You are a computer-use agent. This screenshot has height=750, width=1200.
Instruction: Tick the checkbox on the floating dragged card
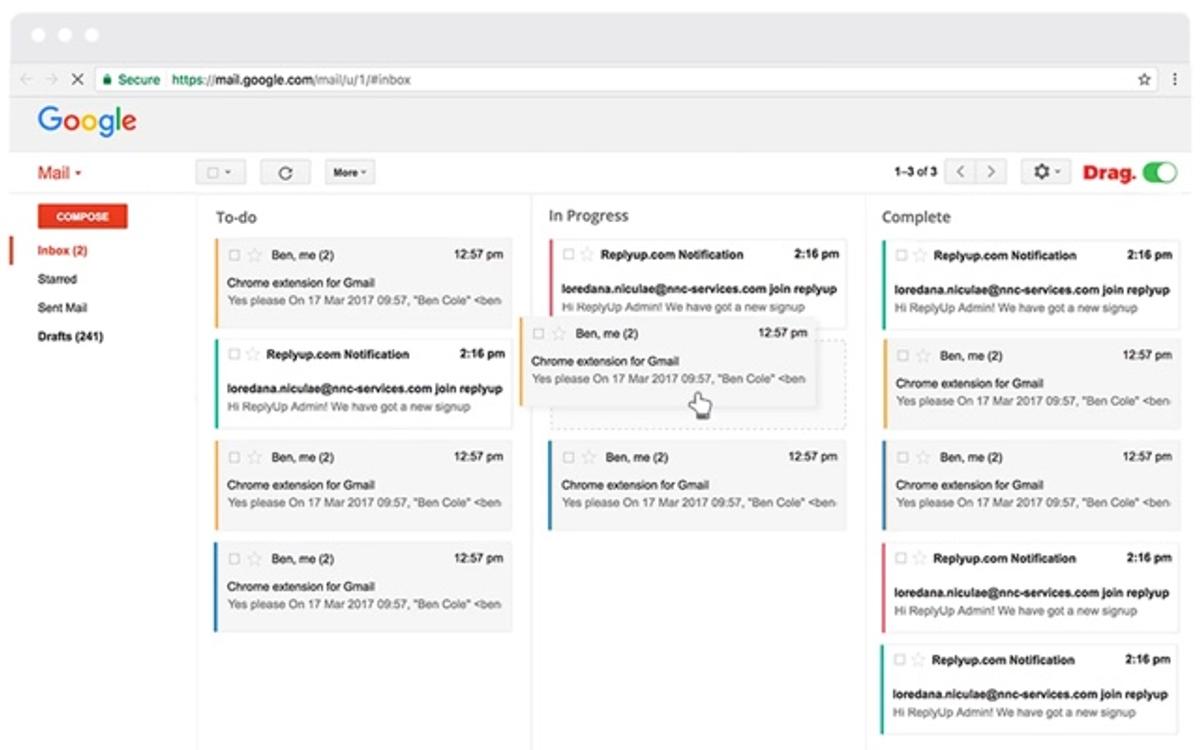(539, 333)
